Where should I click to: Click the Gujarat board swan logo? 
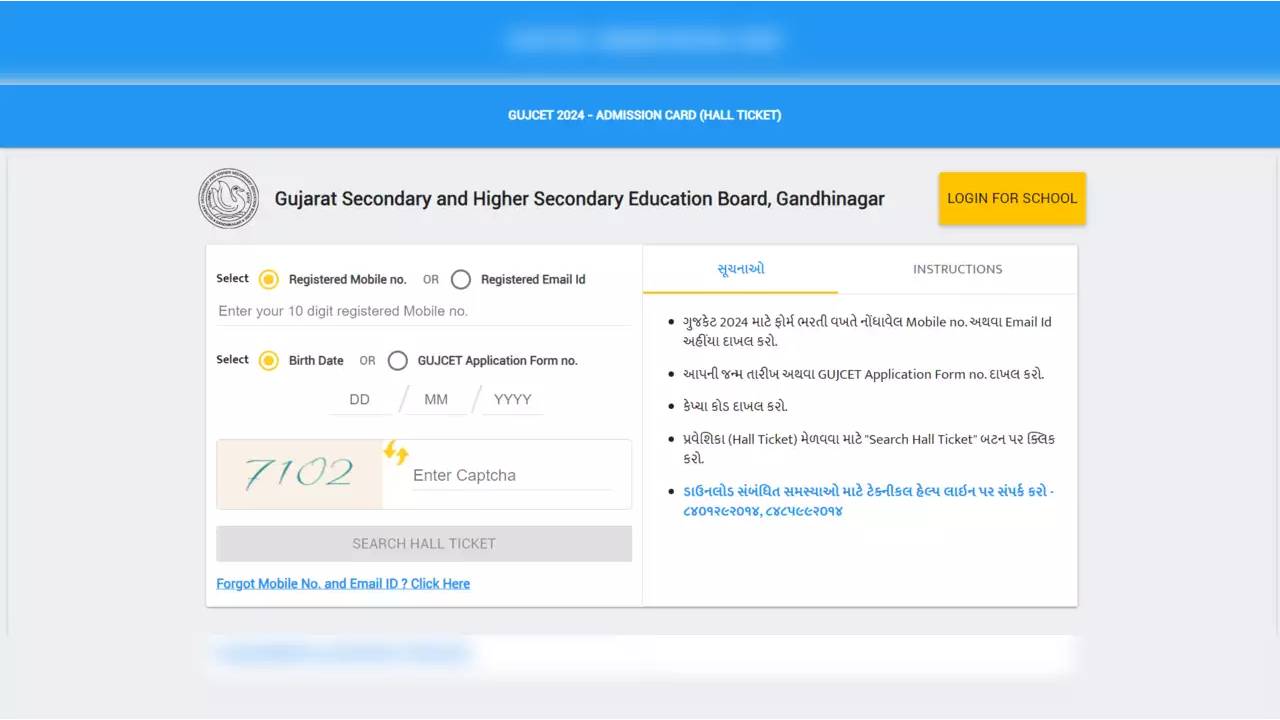228,198
